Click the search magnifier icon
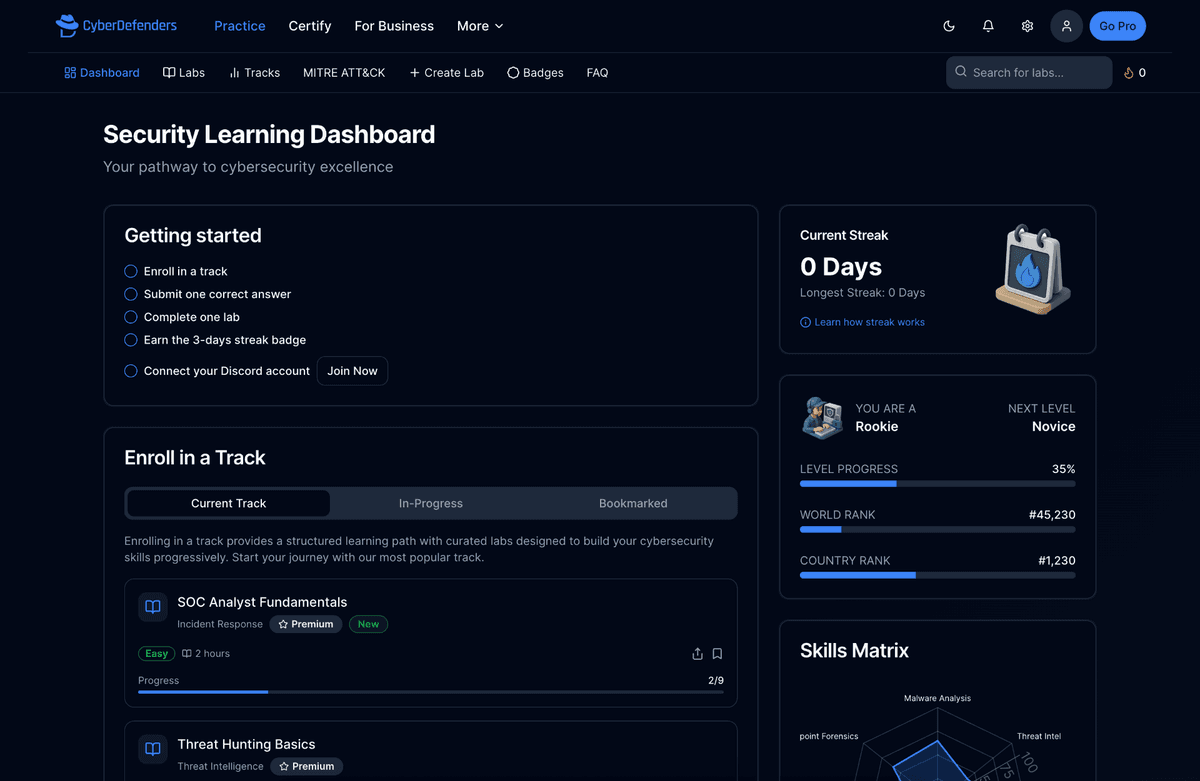This screenshot has width=1200, height=781. (961, 72)
